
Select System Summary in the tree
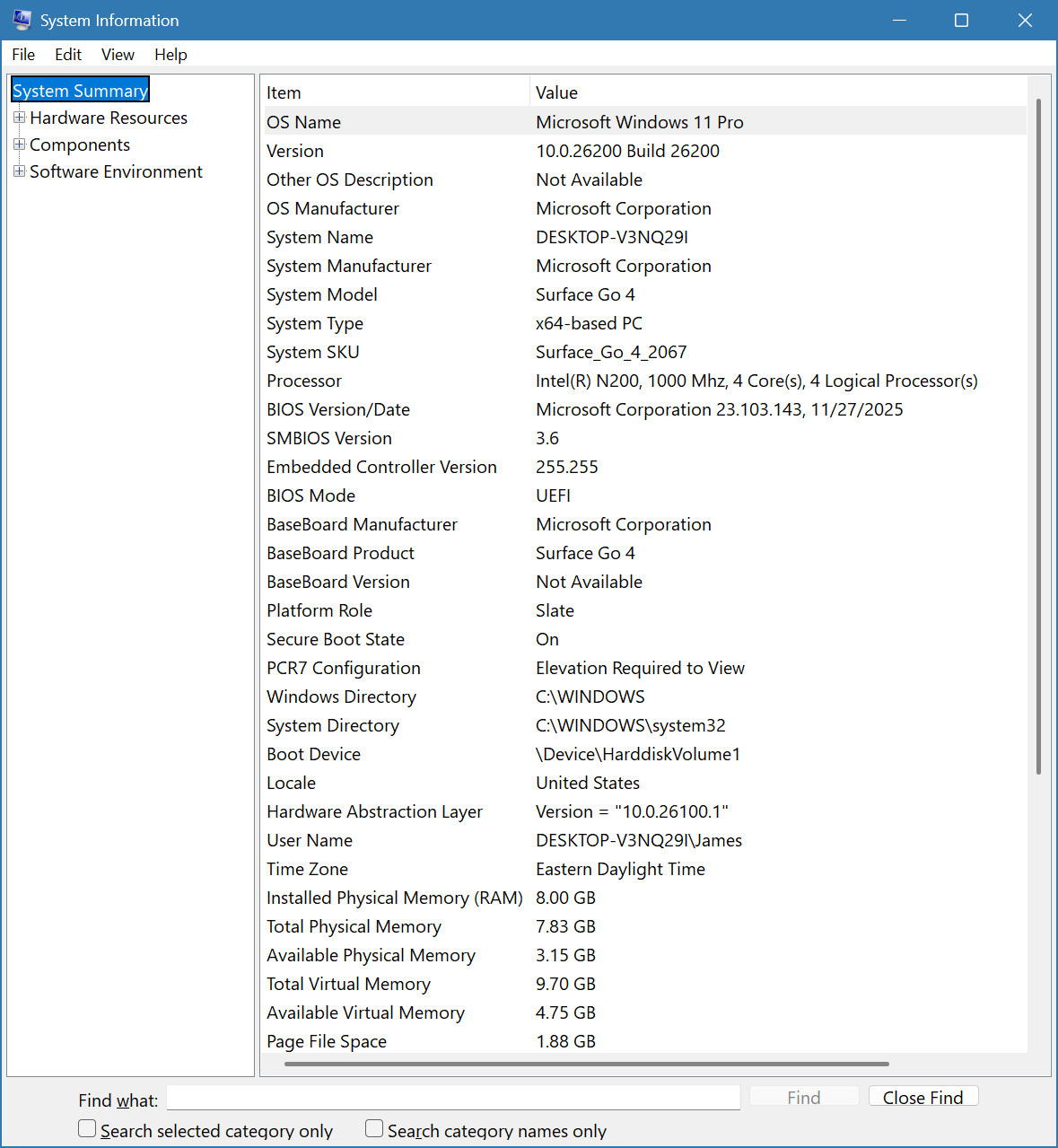pyautogui.click(x=80, y=91)
